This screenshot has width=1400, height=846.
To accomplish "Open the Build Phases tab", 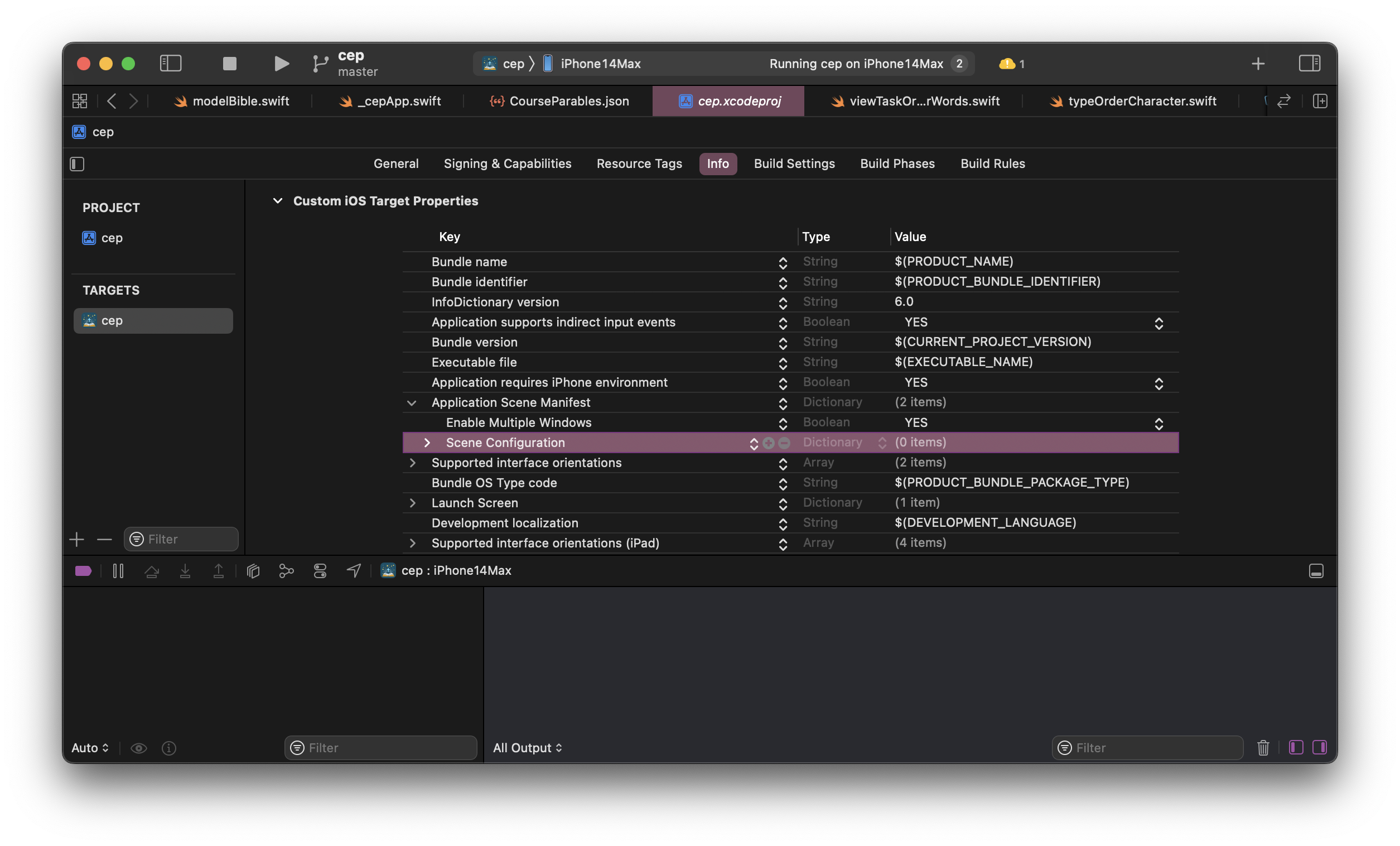I will (897, 164).
